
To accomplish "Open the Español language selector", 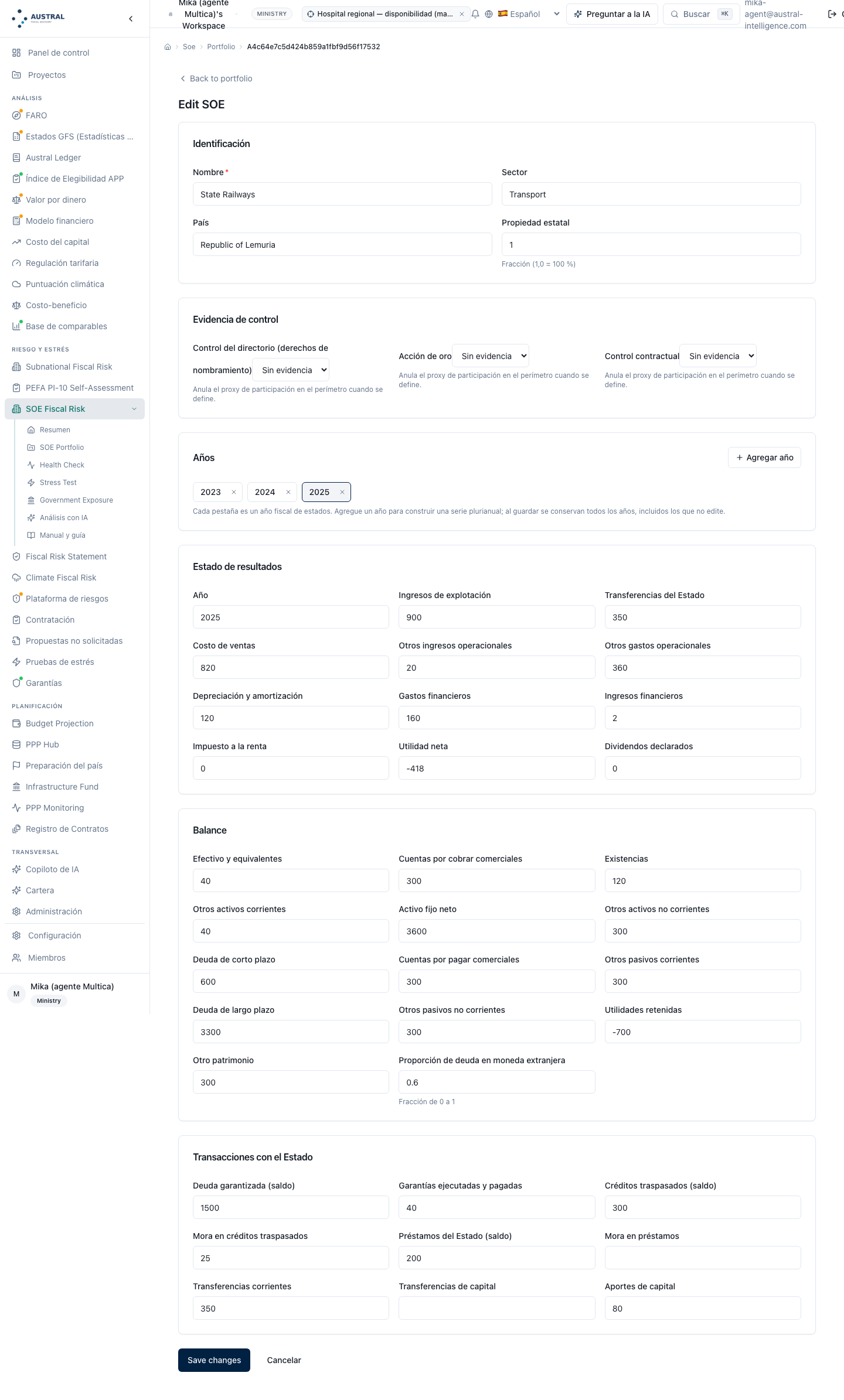I will [529, 14].
